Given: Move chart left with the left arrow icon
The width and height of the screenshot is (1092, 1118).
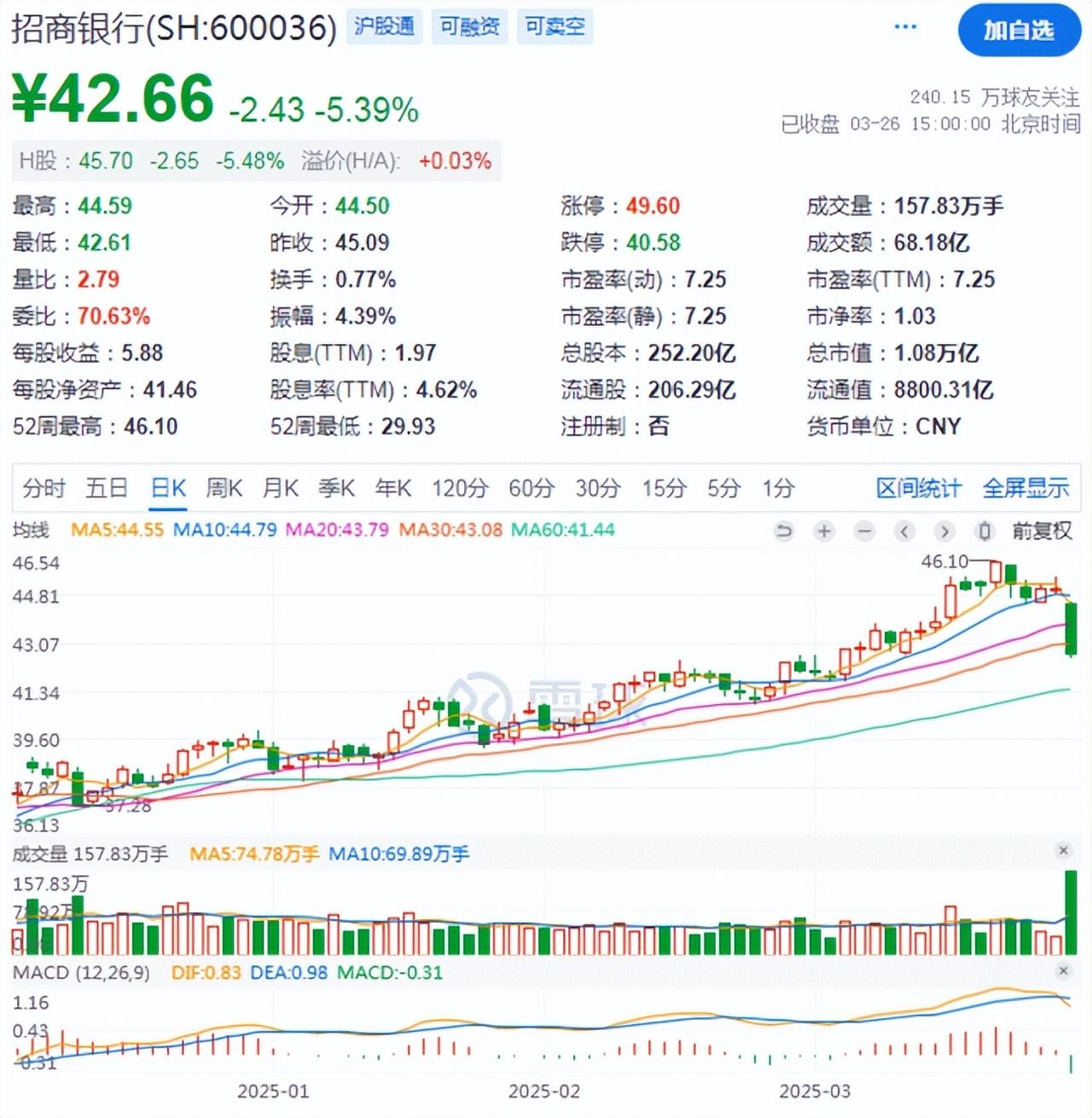Looking at the screenshot, I should (904, 532).
